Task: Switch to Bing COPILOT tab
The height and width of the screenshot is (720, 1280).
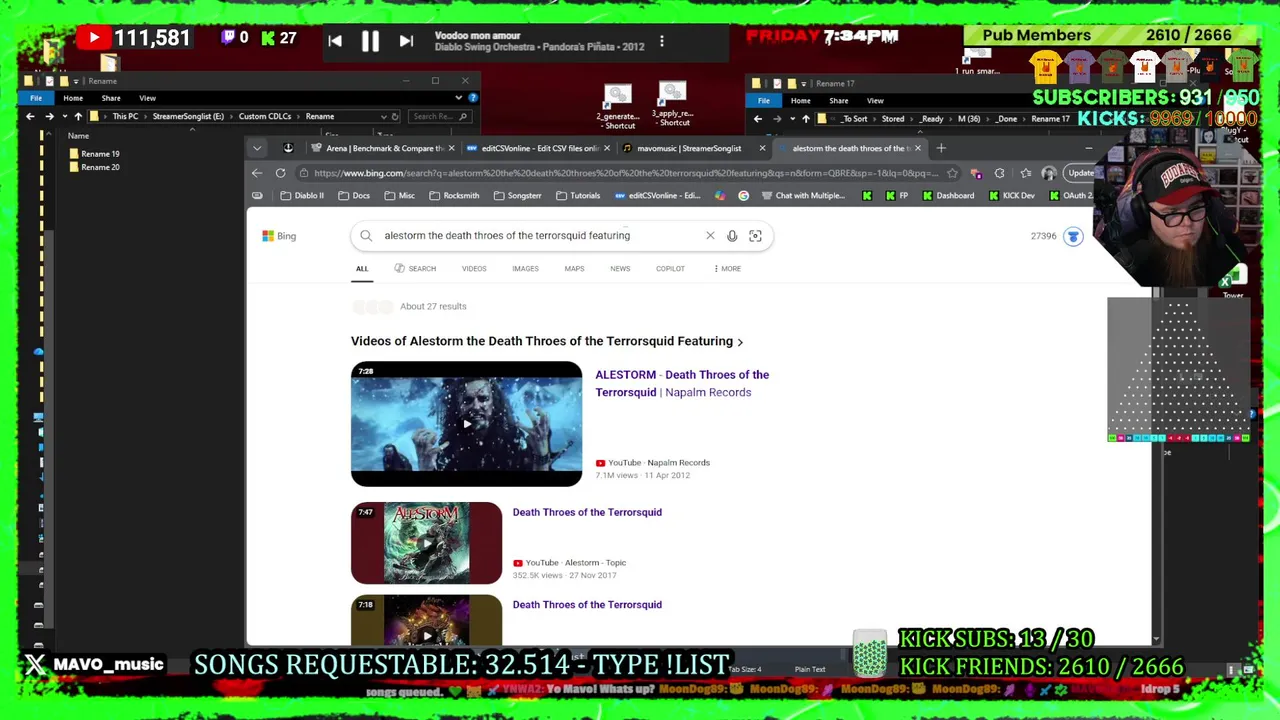Action: tap(670, 268)
